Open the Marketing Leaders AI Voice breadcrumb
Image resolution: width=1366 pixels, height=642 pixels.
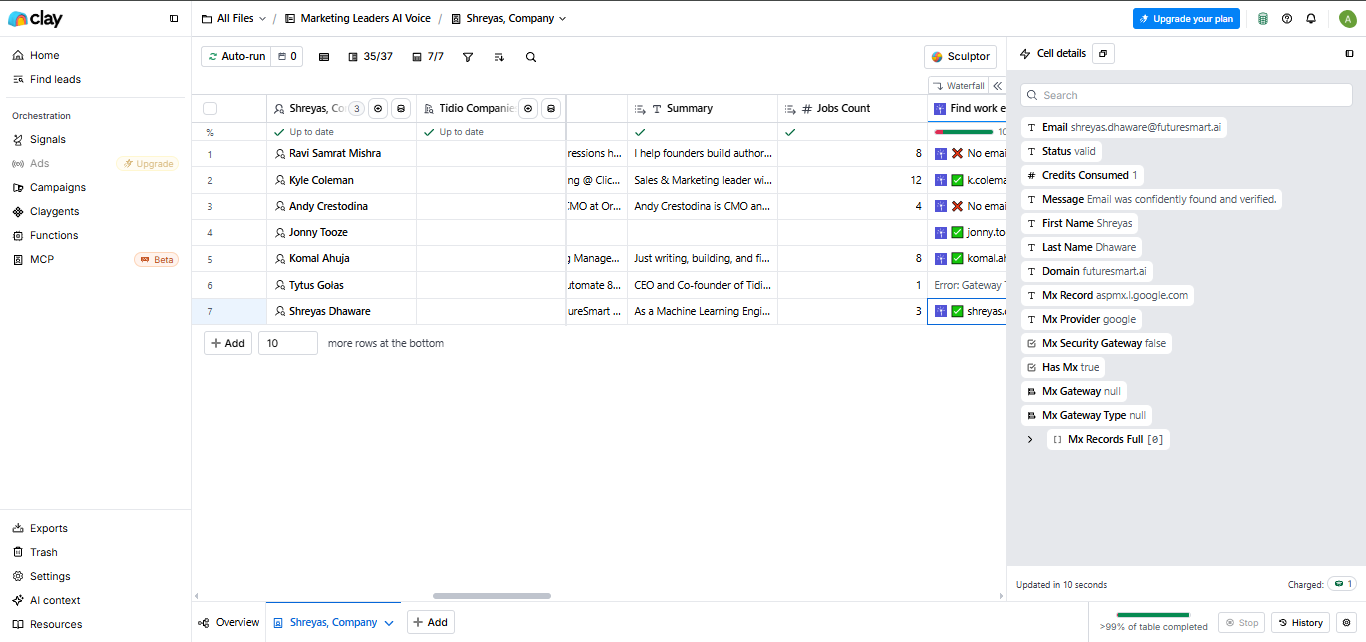356,18
